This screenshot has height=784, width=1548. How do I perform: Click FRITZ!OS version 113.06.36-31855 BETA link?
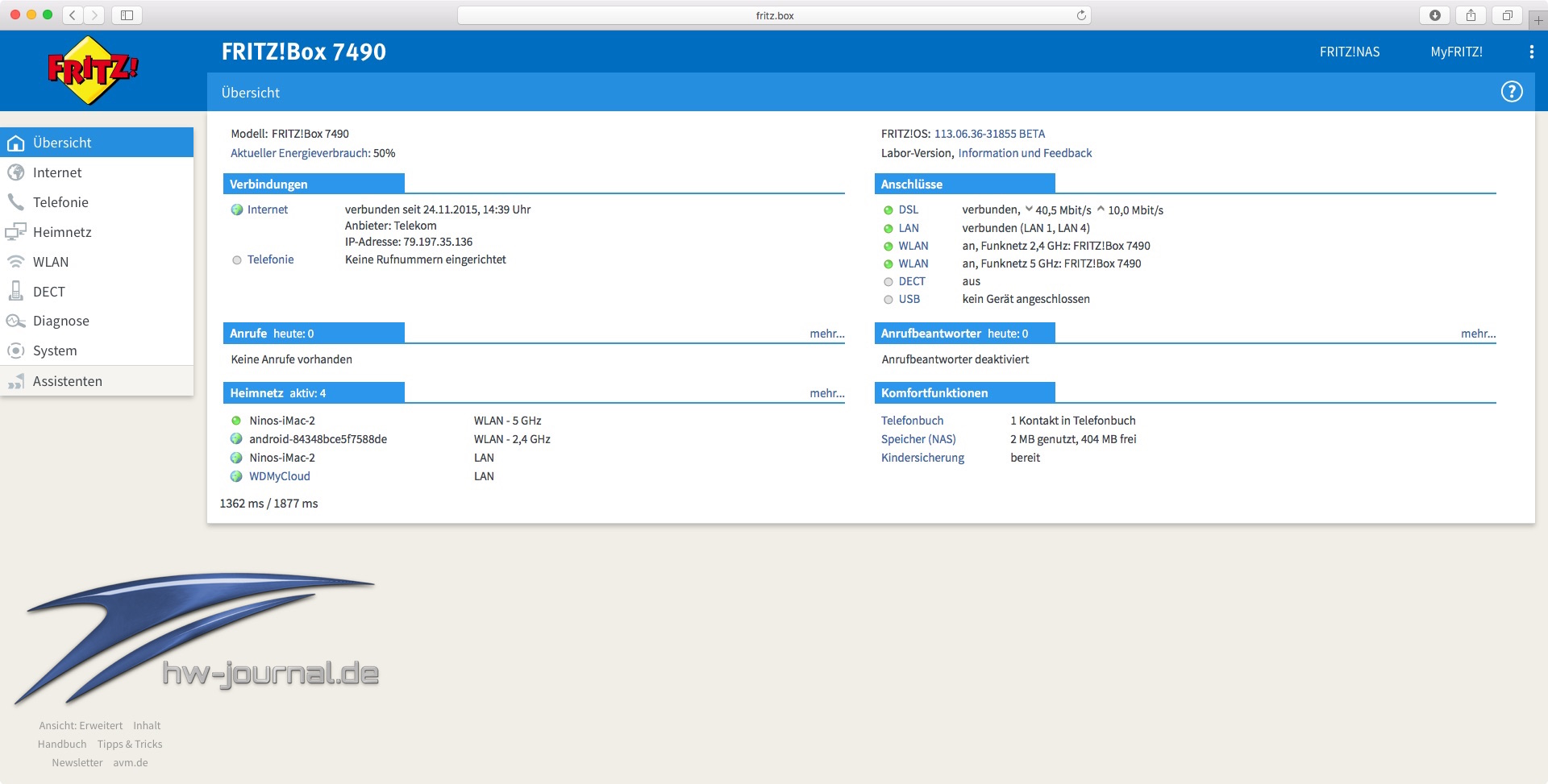pyautogui.click(x=989, y=134)
